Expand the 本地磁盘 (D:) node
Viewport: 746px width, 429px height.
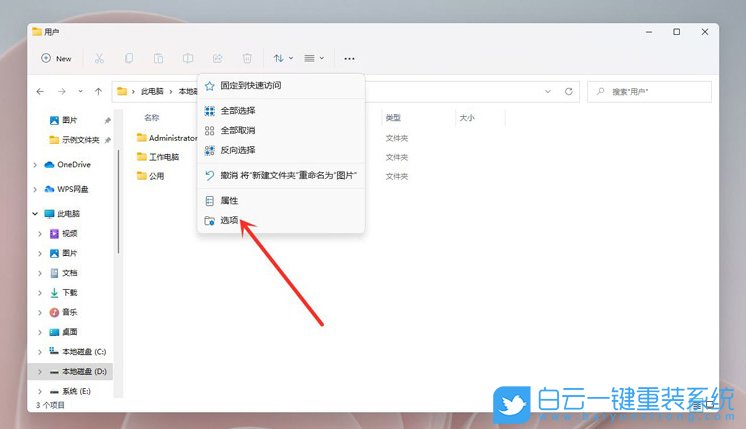coord(40,372)
